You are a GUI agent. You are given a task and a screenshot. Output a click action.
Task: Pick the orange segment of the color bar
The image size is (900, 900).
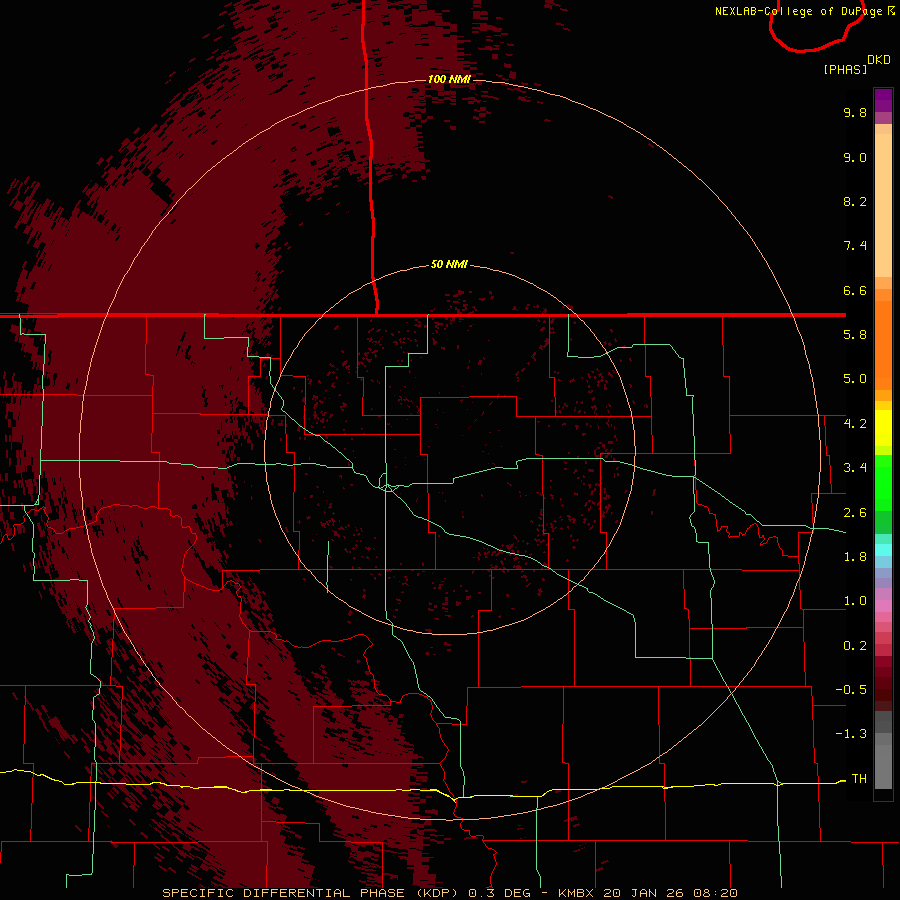click(x=883, y=346)
